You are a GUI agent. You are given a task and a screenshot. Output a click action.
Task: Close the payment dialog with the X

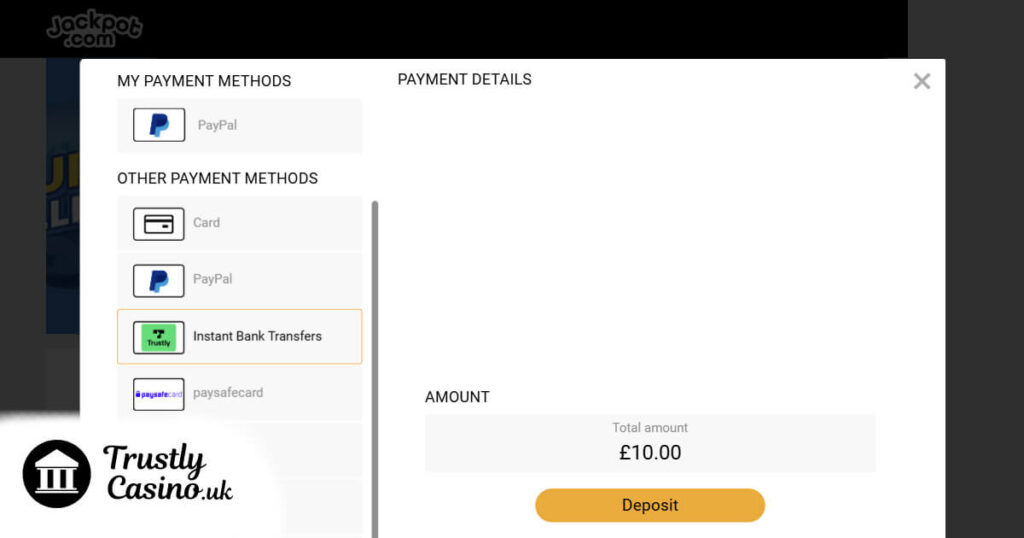tap(921, 81)
